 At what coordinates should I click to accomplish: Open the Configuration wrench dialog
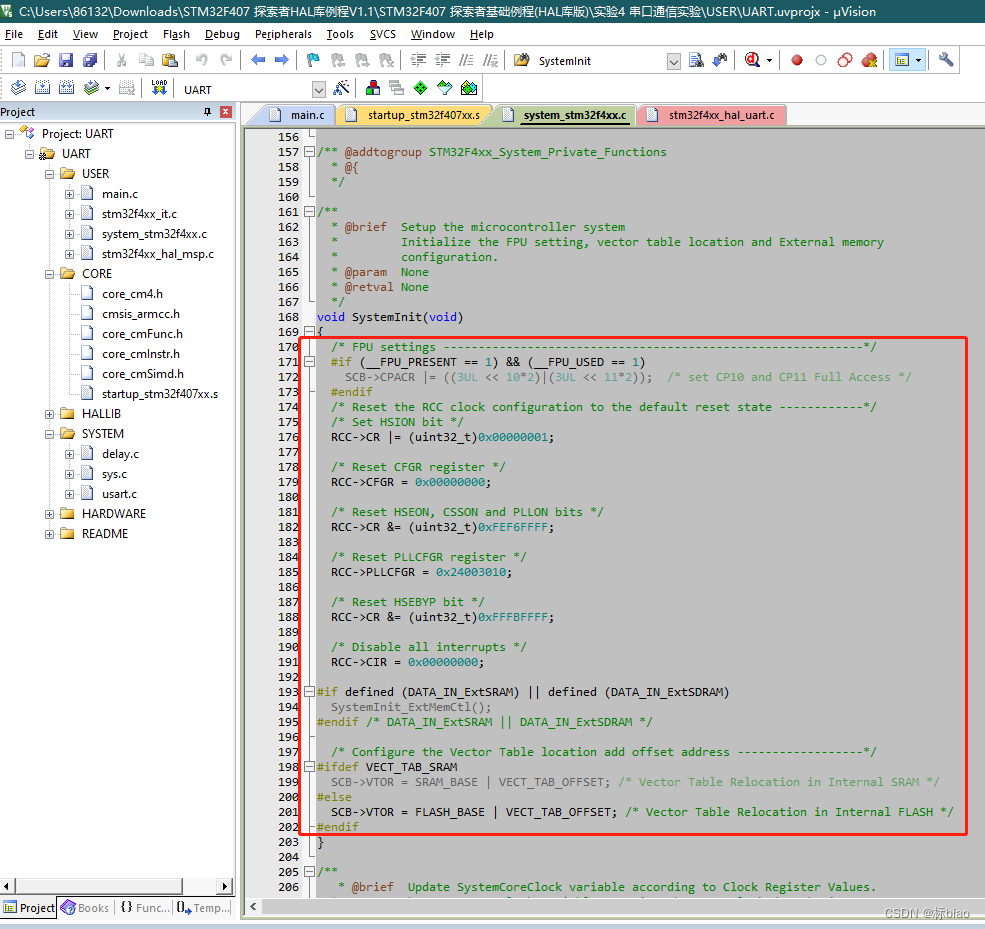point(945,60)
